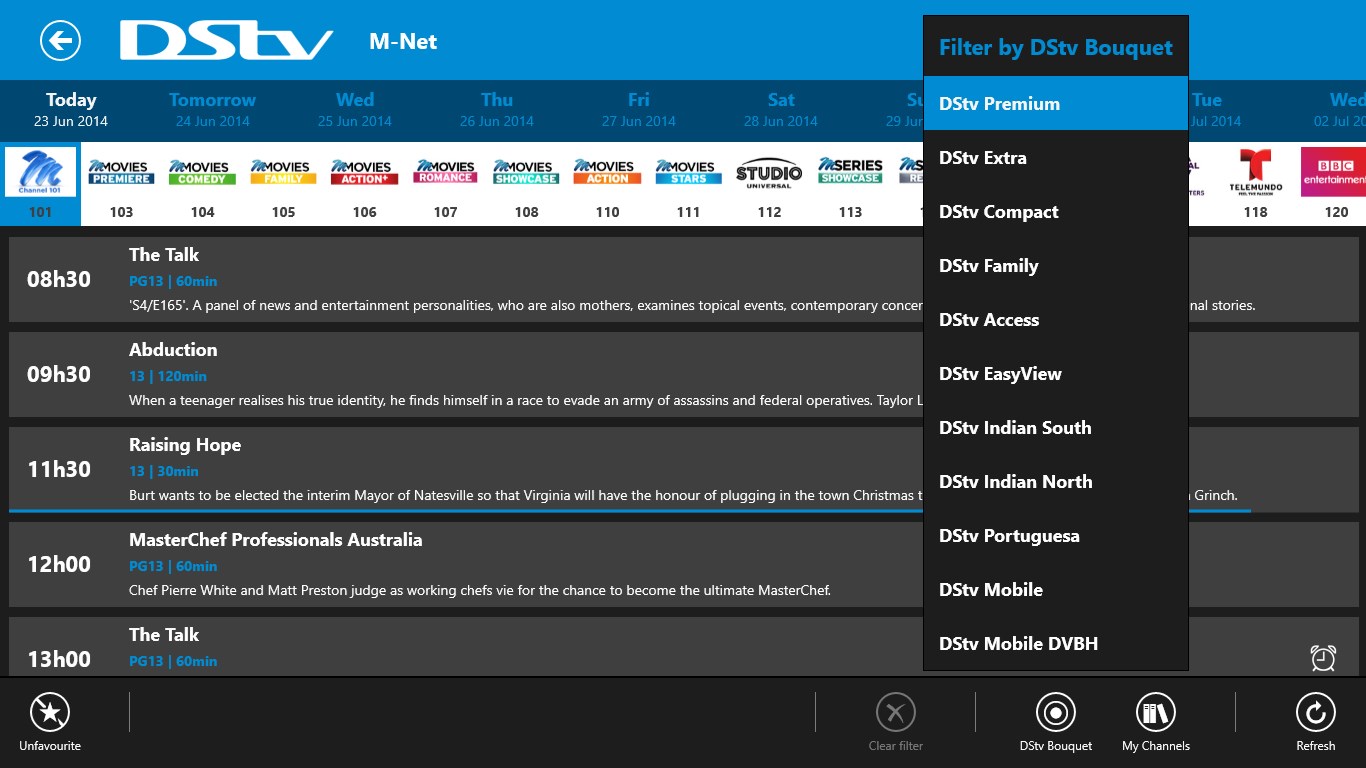Open Thursday 26 Jun schedule tab
This screenshot has height=768, width=1366.
pyautogui.click(x=496, y=108)
